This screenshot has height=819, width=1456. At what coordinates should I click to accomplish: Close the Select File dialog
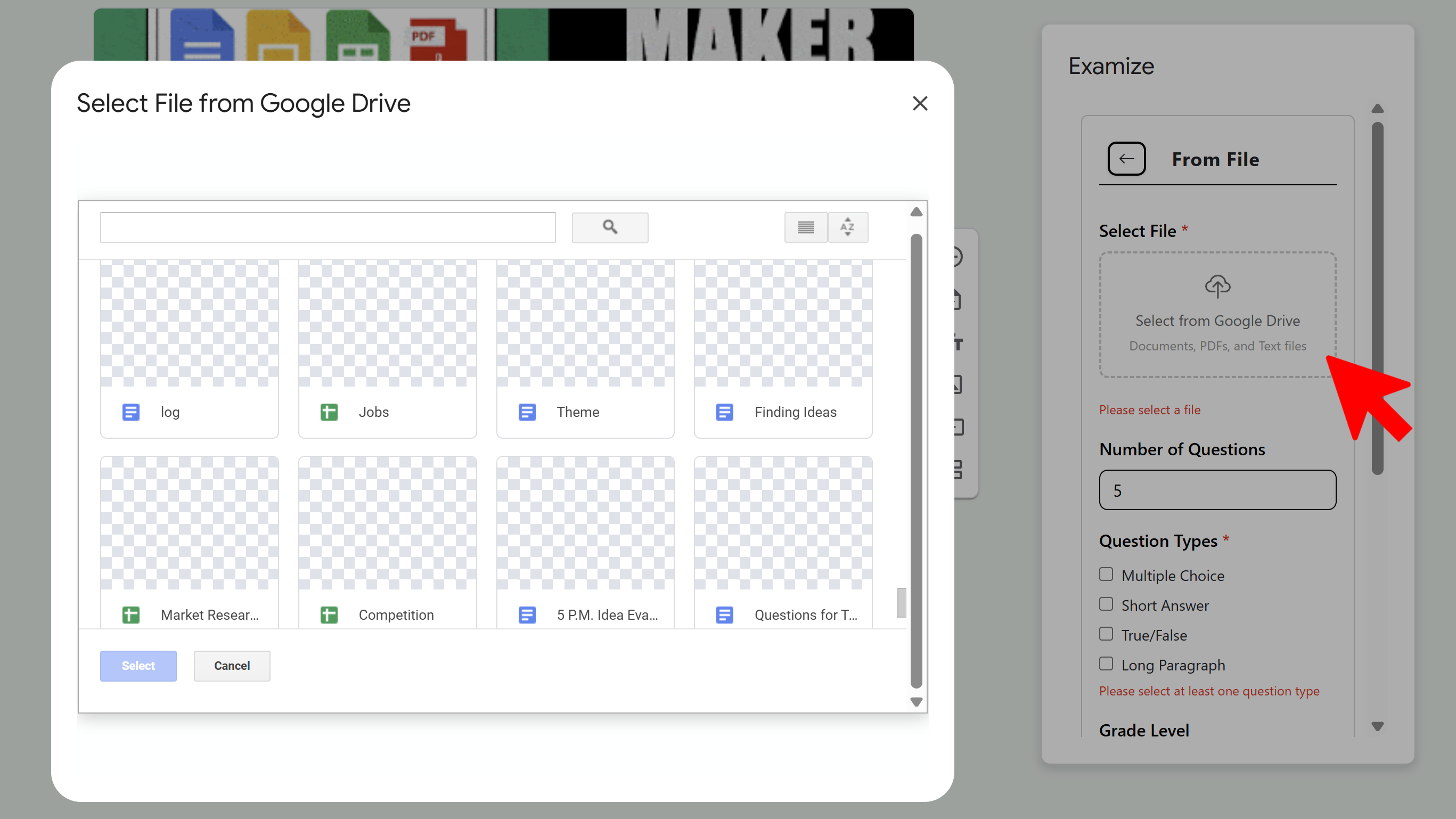920,103
